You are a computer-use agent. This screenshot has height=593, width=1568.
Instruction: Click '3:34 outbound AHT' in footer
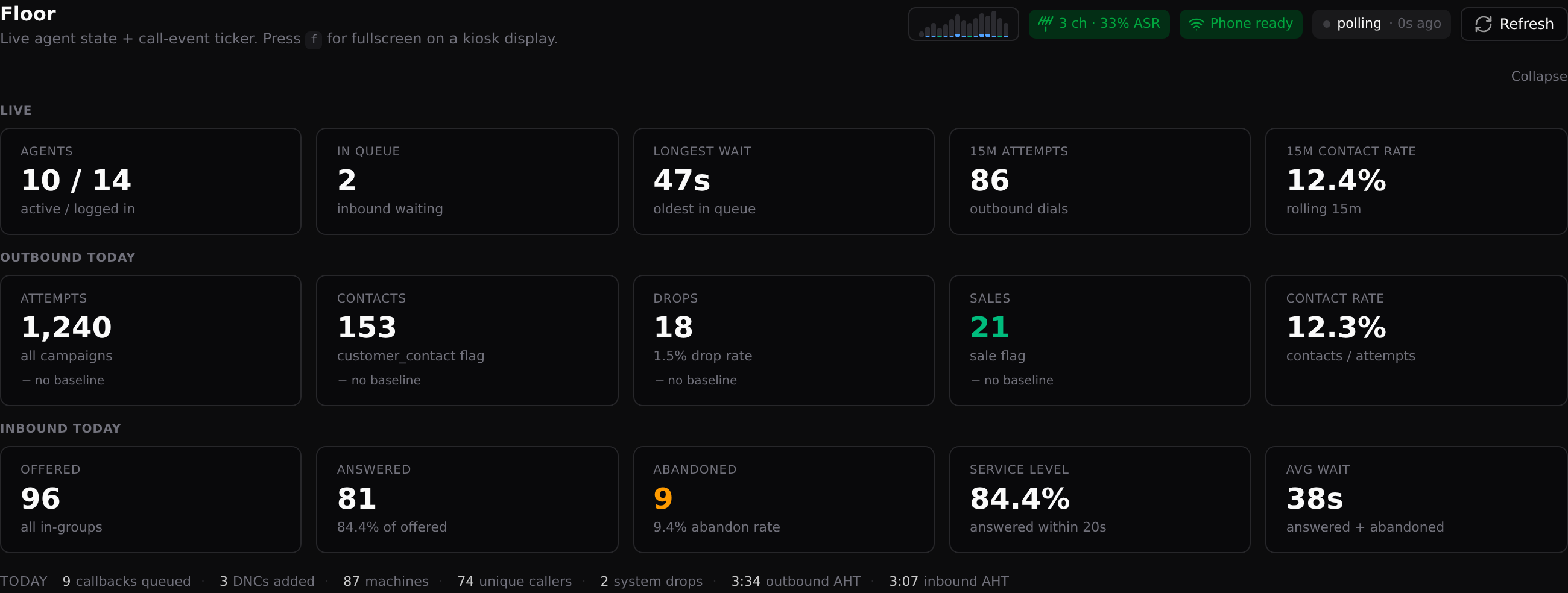(795, 581)
